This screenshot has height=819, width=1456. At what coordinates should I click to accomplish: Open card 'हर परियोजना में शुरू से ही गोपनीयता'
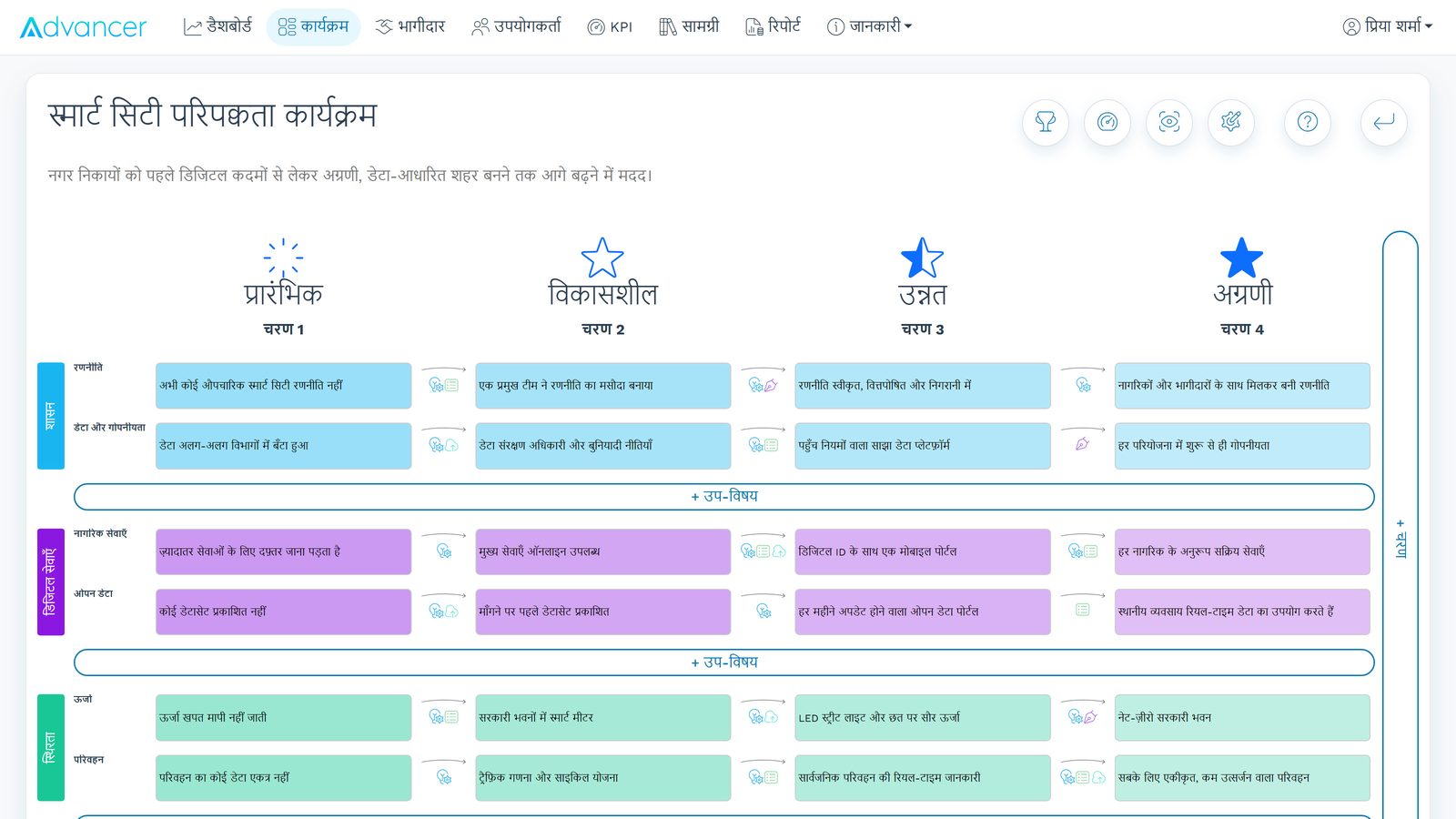[x=1242, y=446]
